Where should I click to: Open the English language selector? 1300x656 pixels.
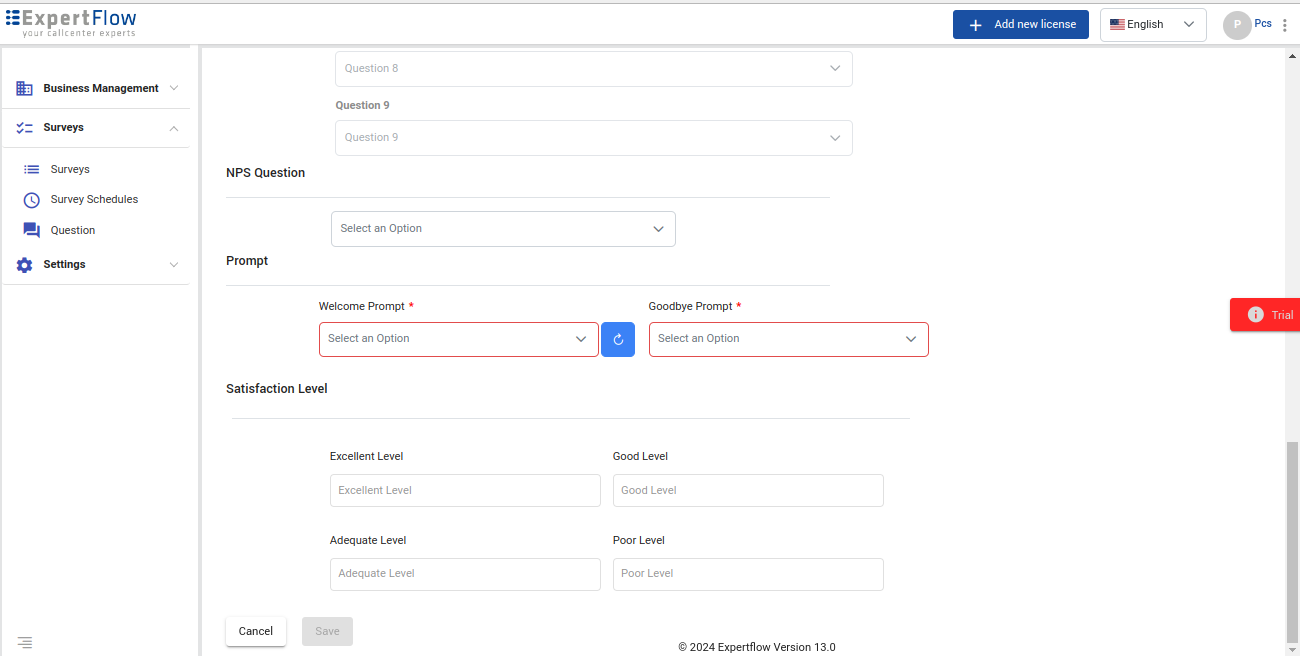pyautogui.click(x=1152, y=25)
